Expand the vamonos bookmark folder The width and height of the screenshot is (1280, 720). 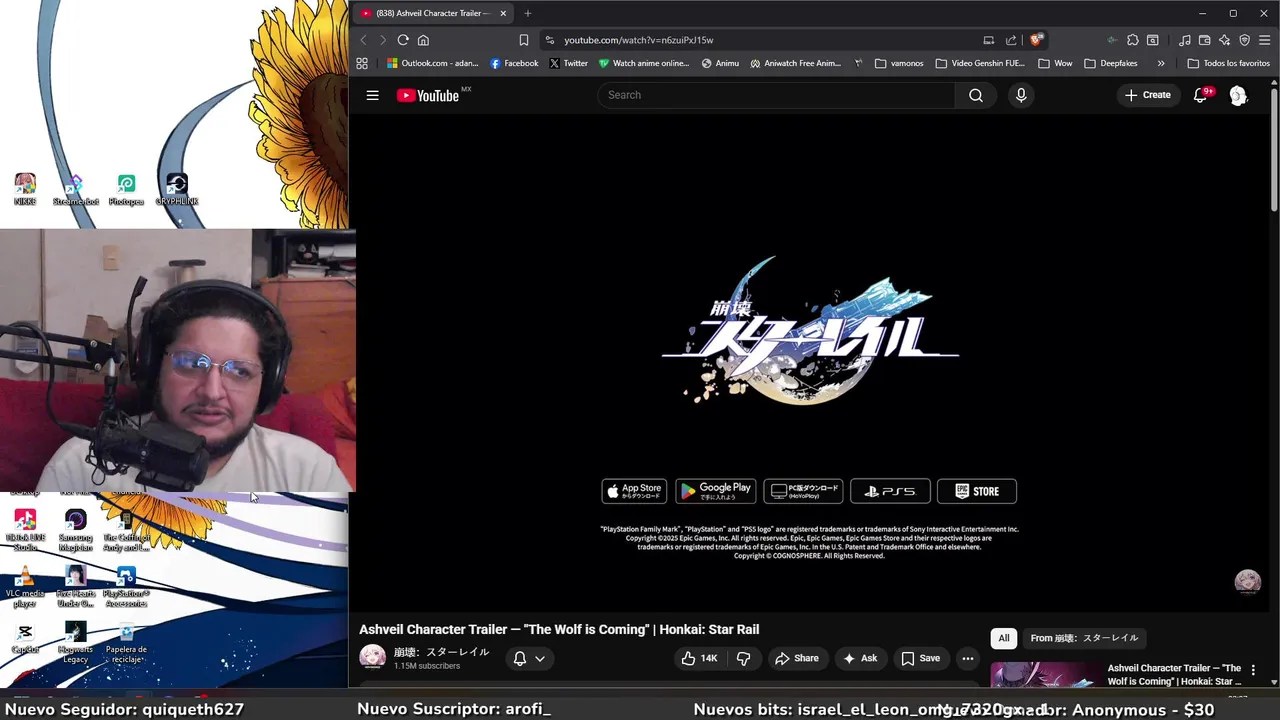click(899, 63)
